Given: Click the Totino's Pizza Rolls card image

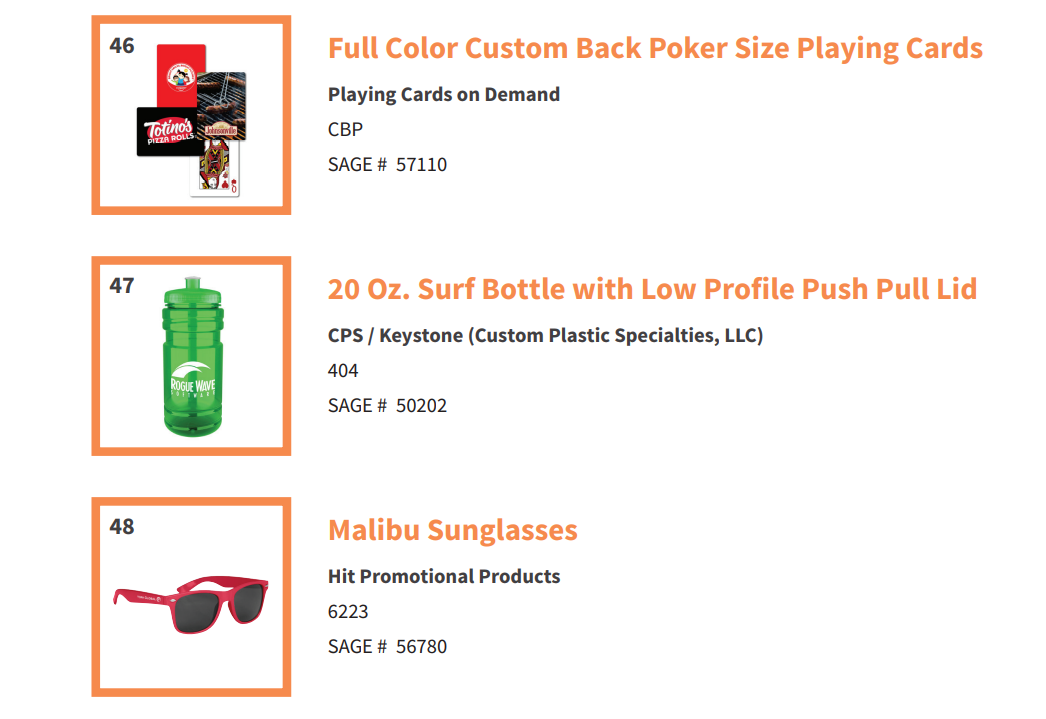Looking at the screenshot, I should (x=169, y=132).
